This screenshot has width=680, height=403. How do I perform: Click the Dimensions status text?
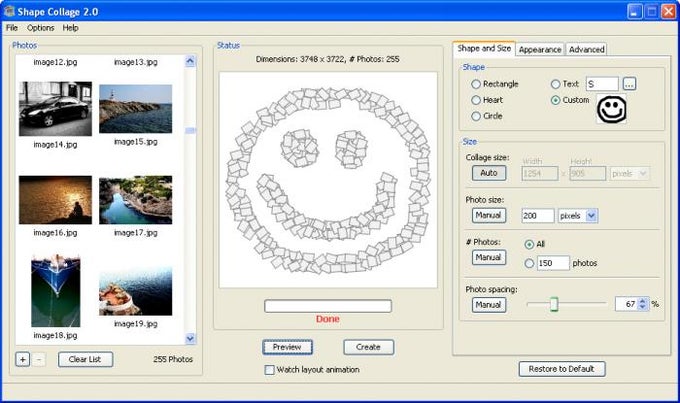(327, 59)
